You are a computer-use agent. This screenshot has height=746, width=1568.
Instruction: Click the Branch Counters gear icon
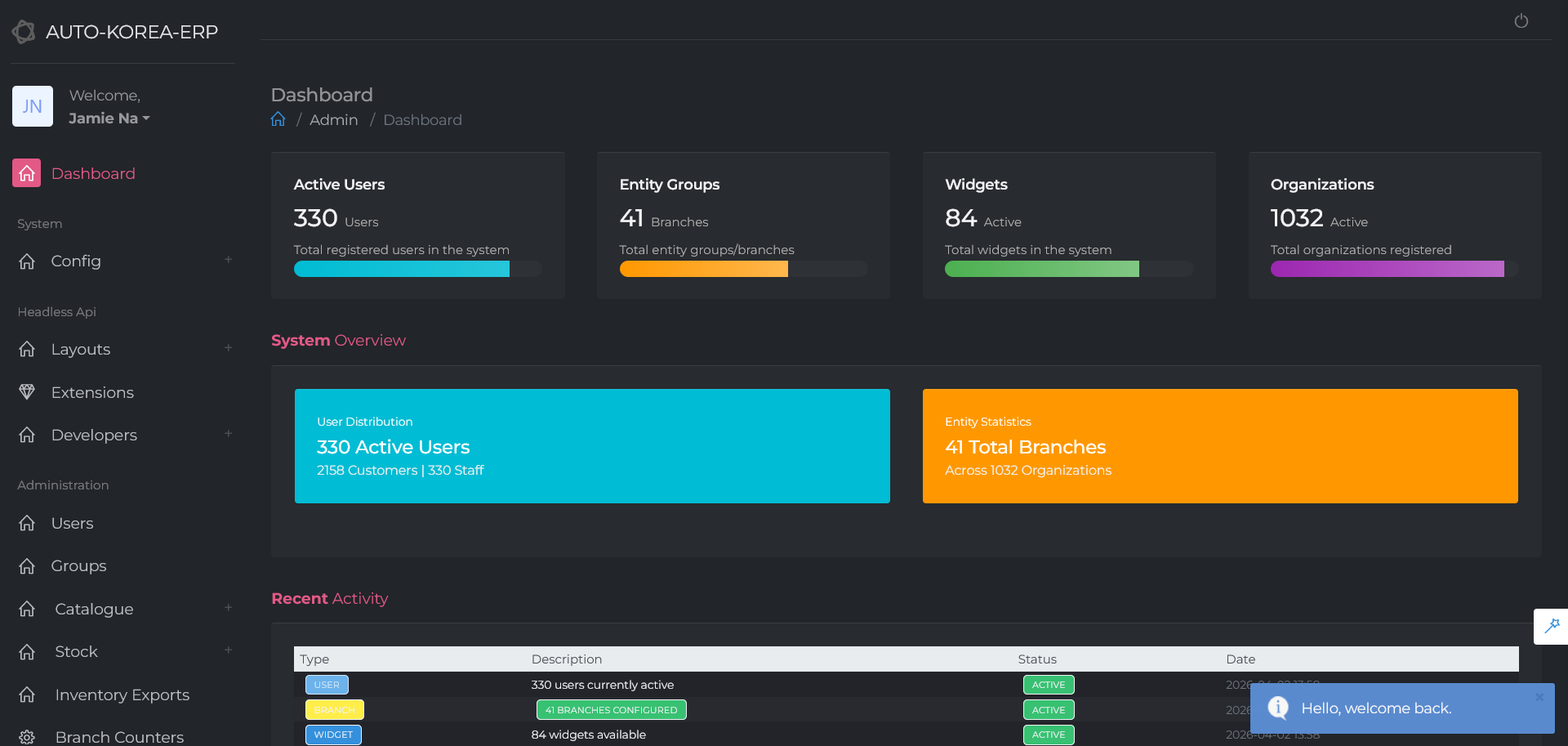[x=27, y=737]
